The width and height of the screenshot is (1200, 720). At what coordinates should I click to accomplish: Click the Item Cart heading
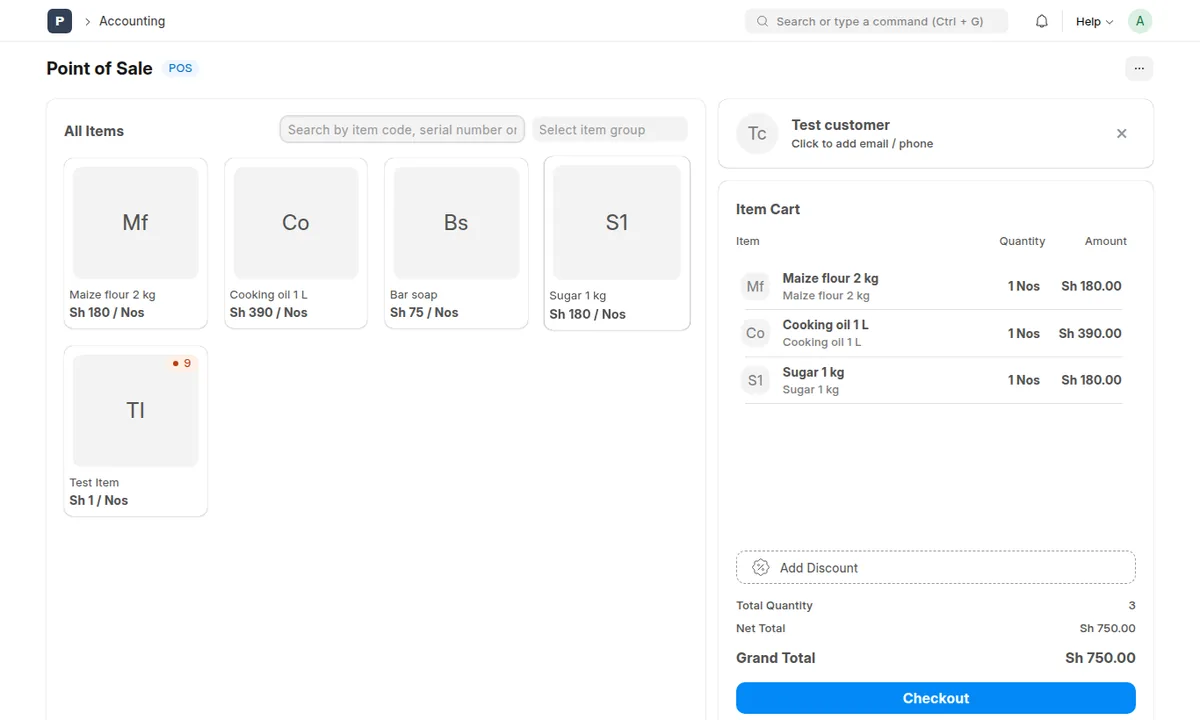pyautogui.click(x=768, y=209)
